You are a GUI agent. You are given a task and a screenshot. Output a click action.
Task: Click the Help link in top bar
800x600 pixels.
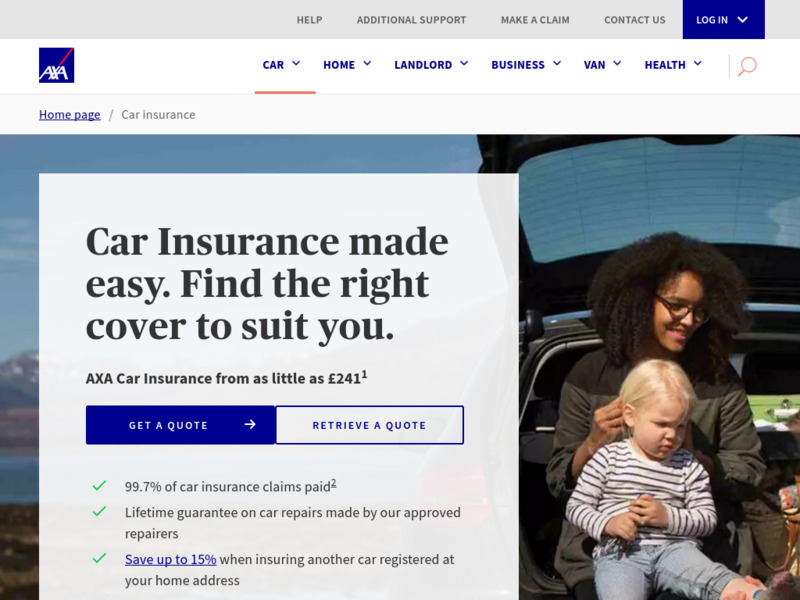310,20
